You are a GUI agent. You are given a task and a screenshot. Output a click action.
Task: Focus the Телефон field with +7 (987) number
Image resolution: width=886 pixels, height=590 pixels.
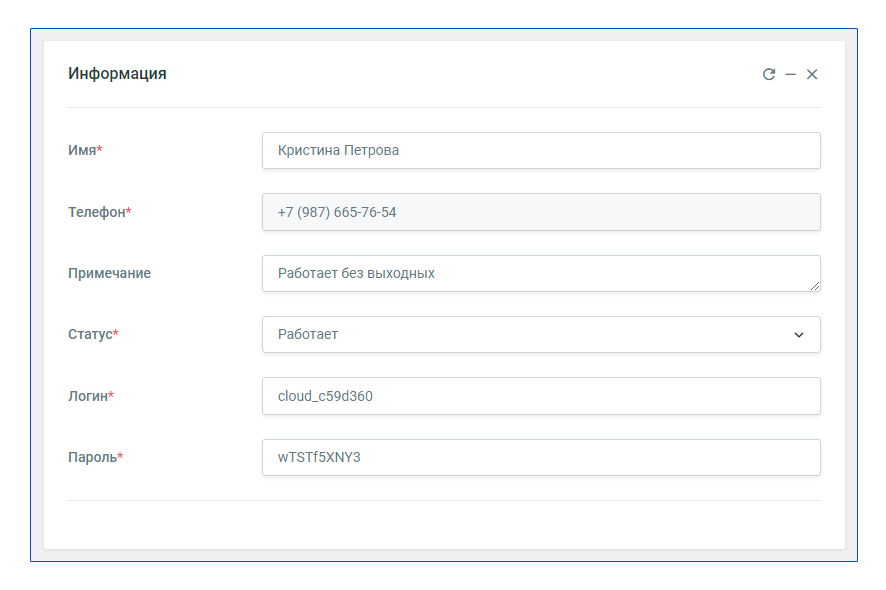pyautogui.click(x=541, y=212)
